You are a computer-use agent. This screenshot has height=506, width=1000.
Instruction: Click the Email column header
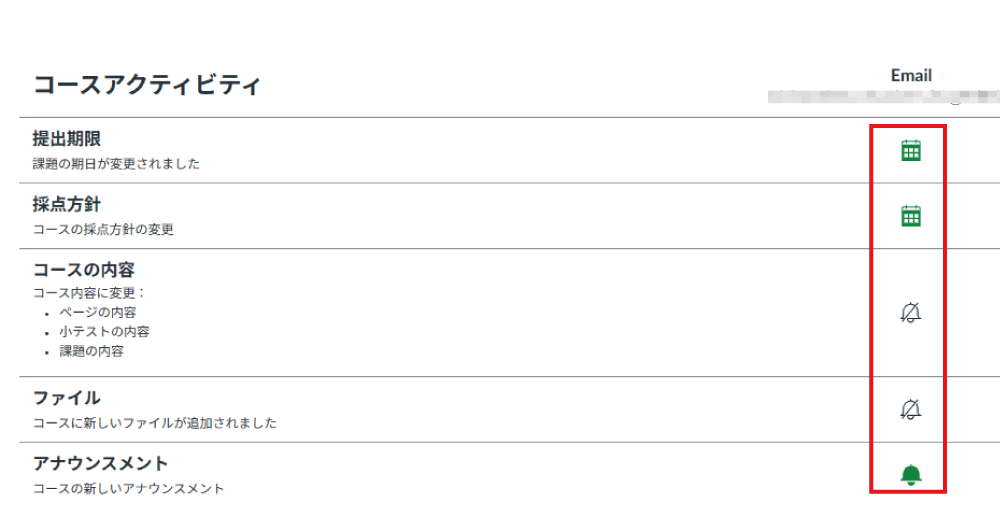click(x=911, y=76)
